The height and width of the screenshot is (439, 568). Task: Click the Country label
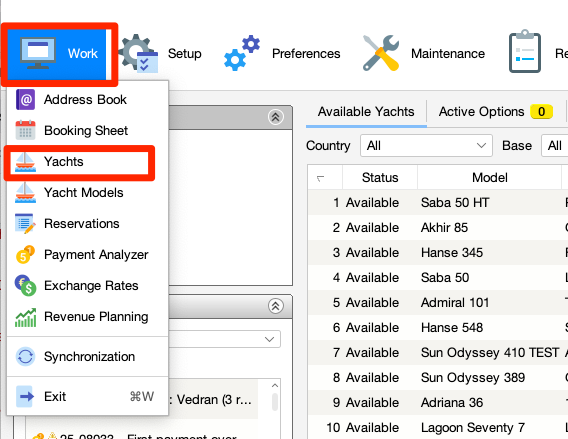pyautogui.click(x=328, y=146)
